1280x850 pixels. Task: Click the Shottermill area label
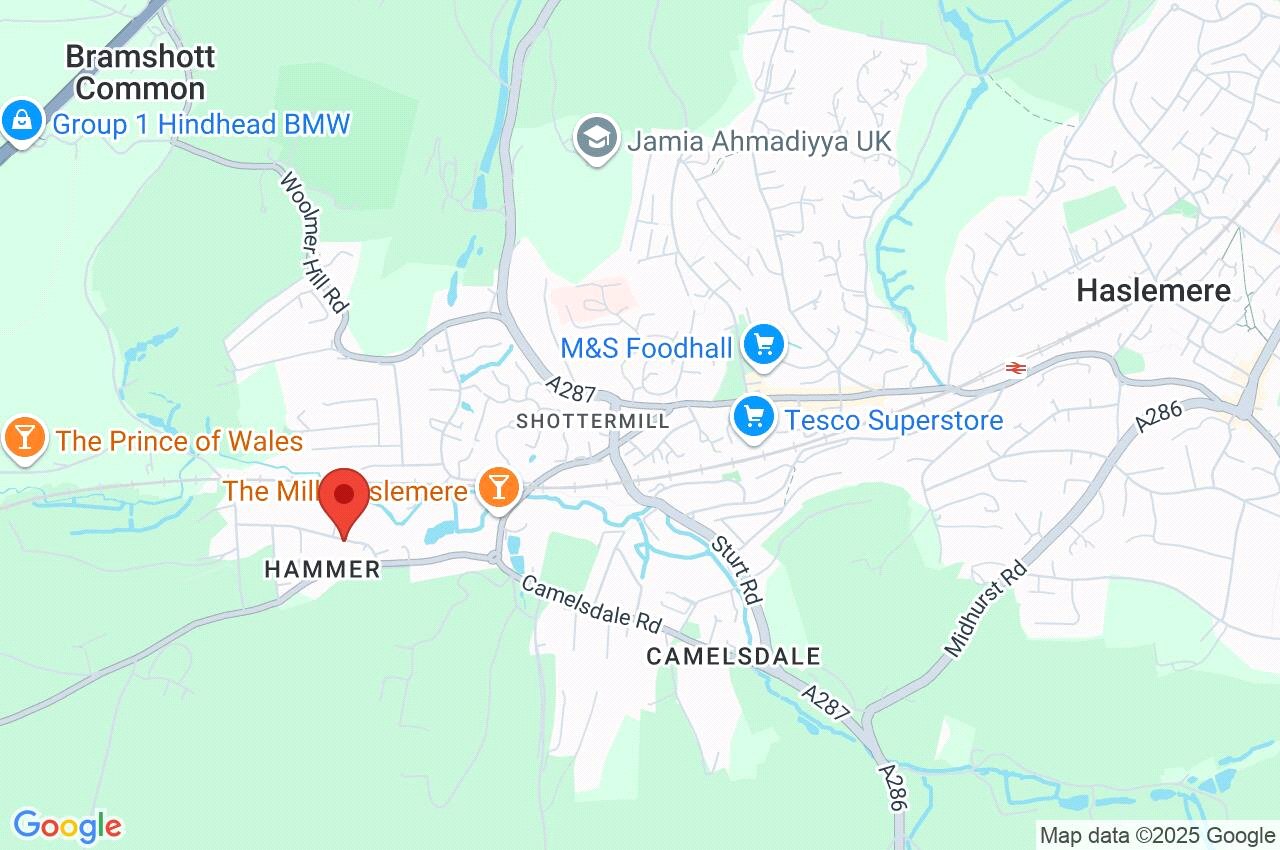coord(593,422)
